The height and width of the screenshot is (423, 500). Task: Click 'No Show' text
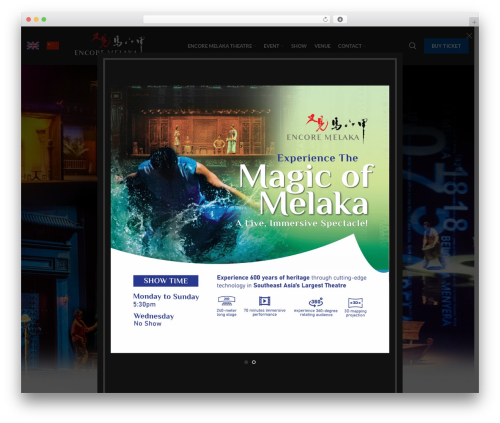147,323
